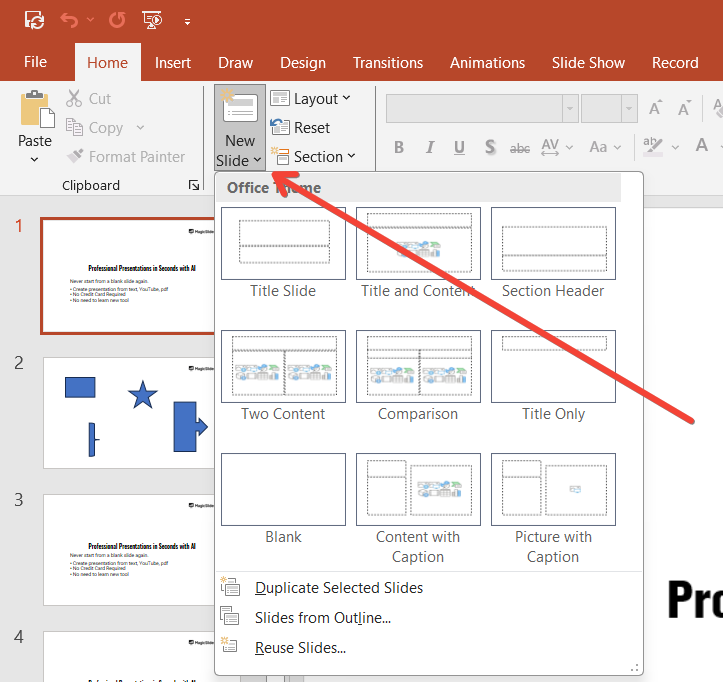The height and width of the screenshot is (682, 723).
Task: Open the Transitions ribbon tab
Action: click(387, 62)
